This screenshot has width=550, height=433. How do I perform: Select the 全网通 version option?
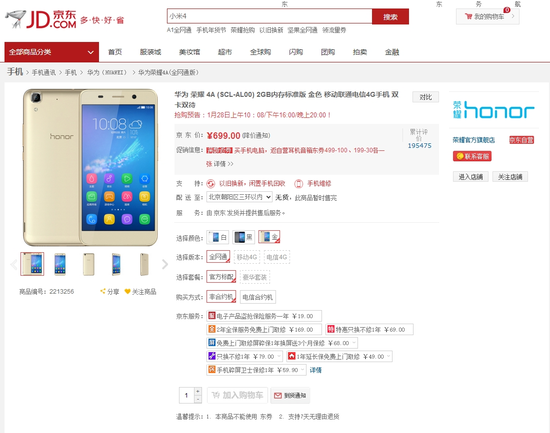point(218,257)
